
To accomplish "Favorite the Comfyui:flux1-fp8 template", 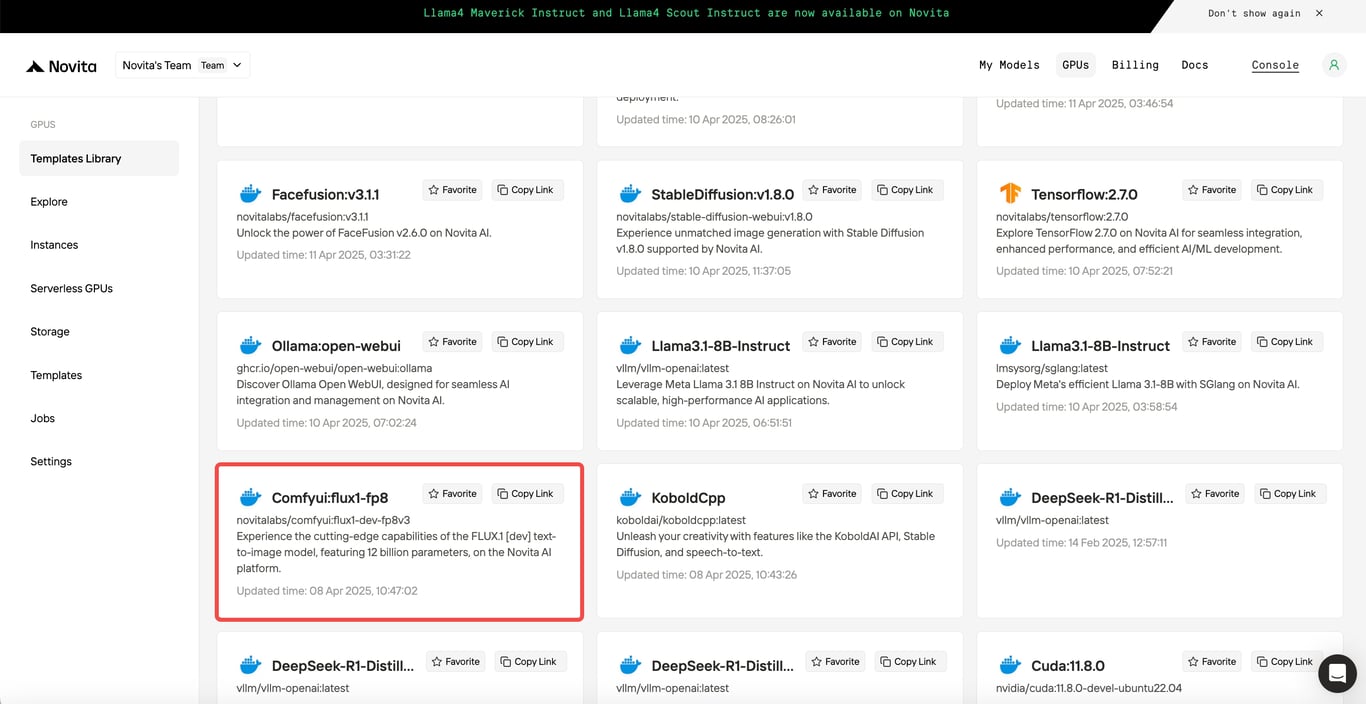I will tap(452, 494).
